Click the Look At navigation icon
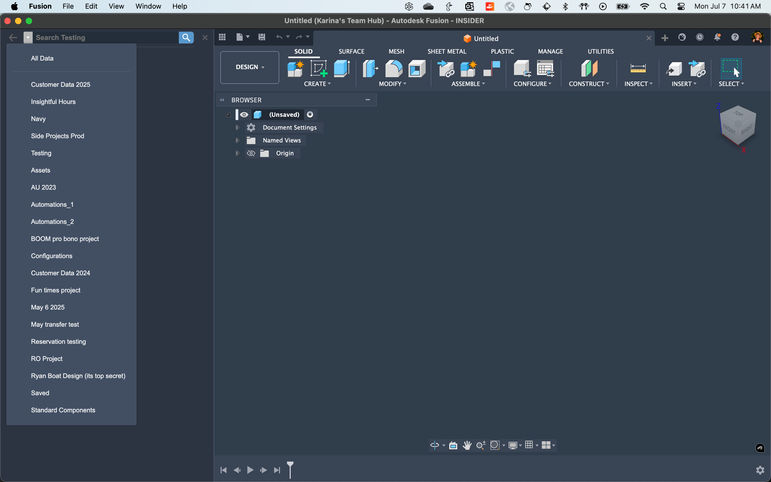771x482 pixels. (x=453, y=445)
